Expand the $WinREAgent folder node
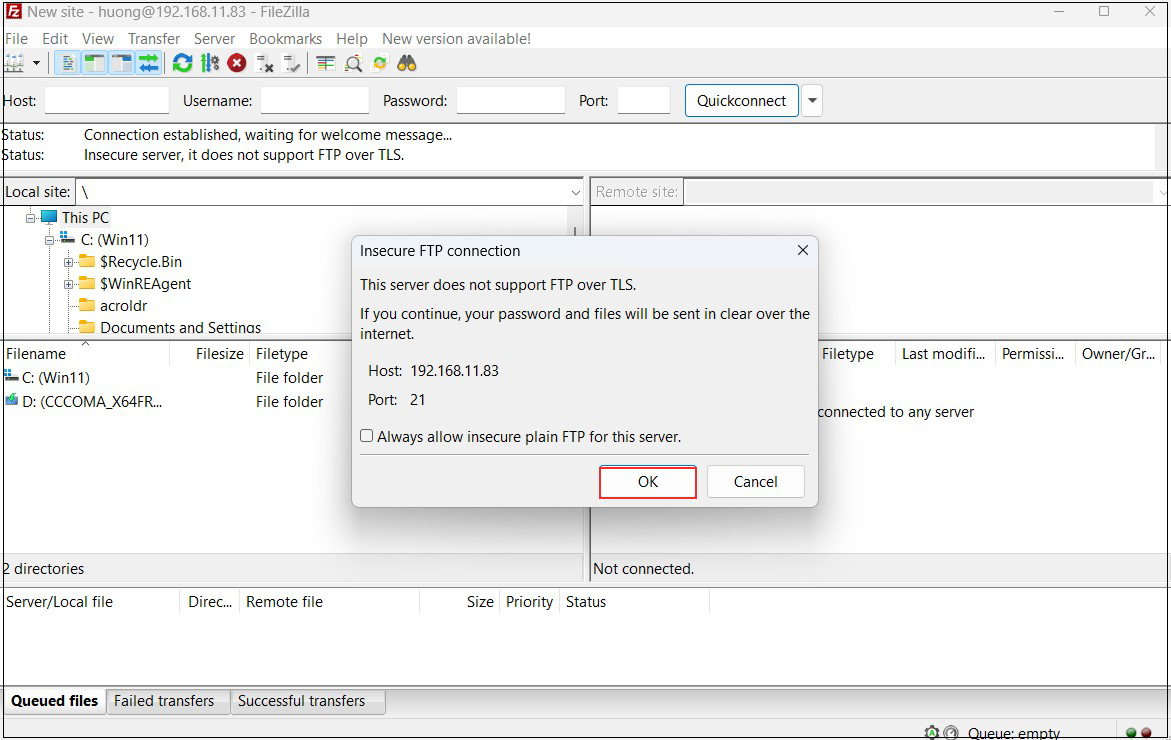This screenshot has height=740, width=1171. pos(68,284)
